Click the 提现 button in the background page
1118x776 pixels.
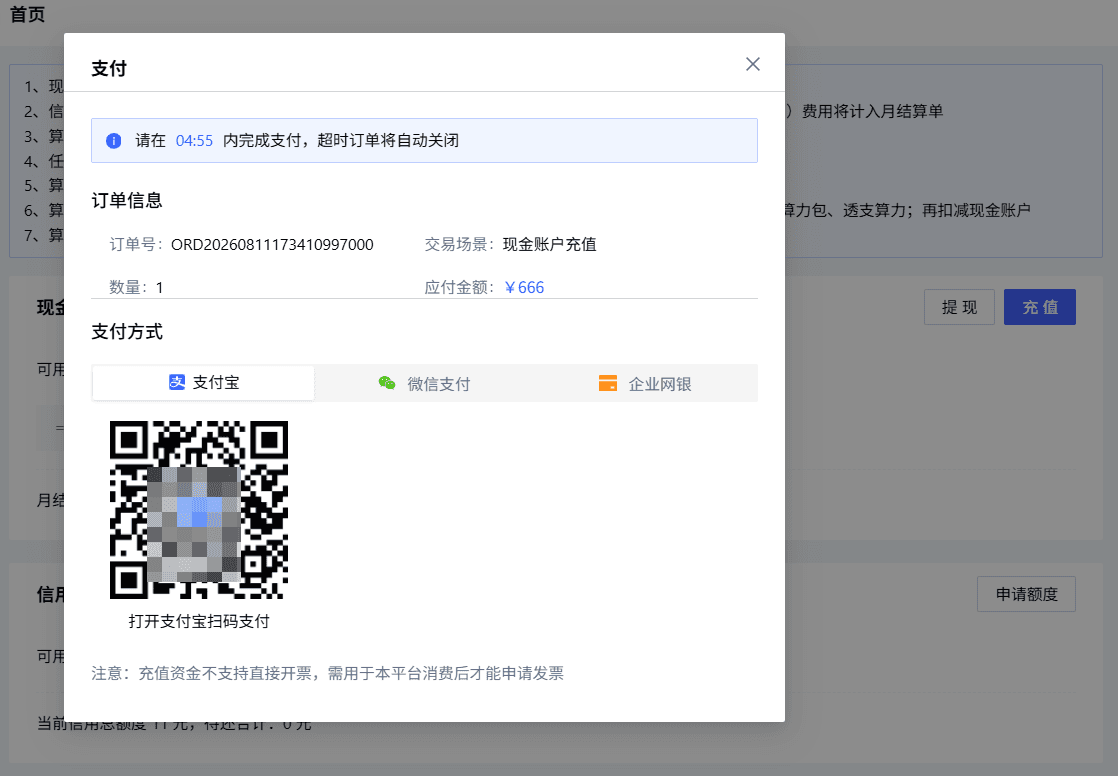[x=959, y=307]
